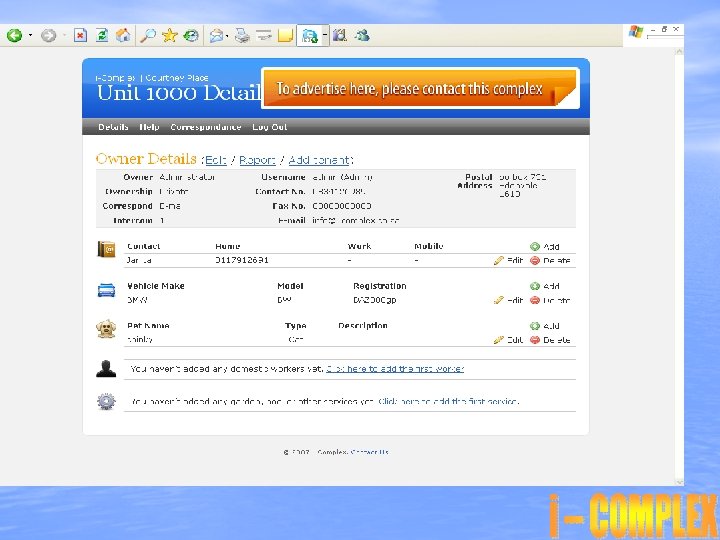Screen dimensions: 720x540
Task: Open History with the green clock icon
Action: (x=191, y=35)
